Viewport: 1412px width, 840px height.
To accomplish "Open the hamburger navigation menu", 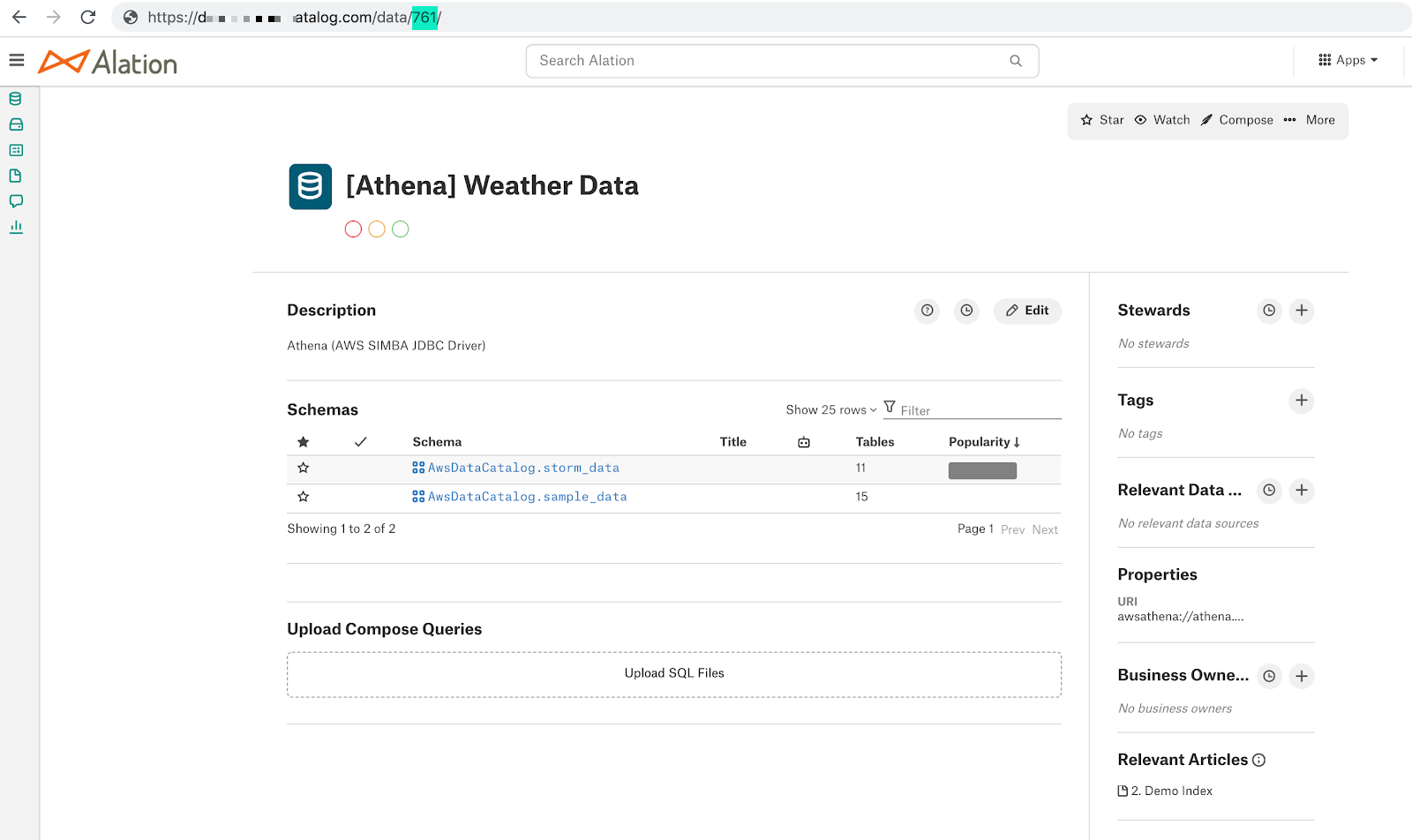I will tap(16, 60).
